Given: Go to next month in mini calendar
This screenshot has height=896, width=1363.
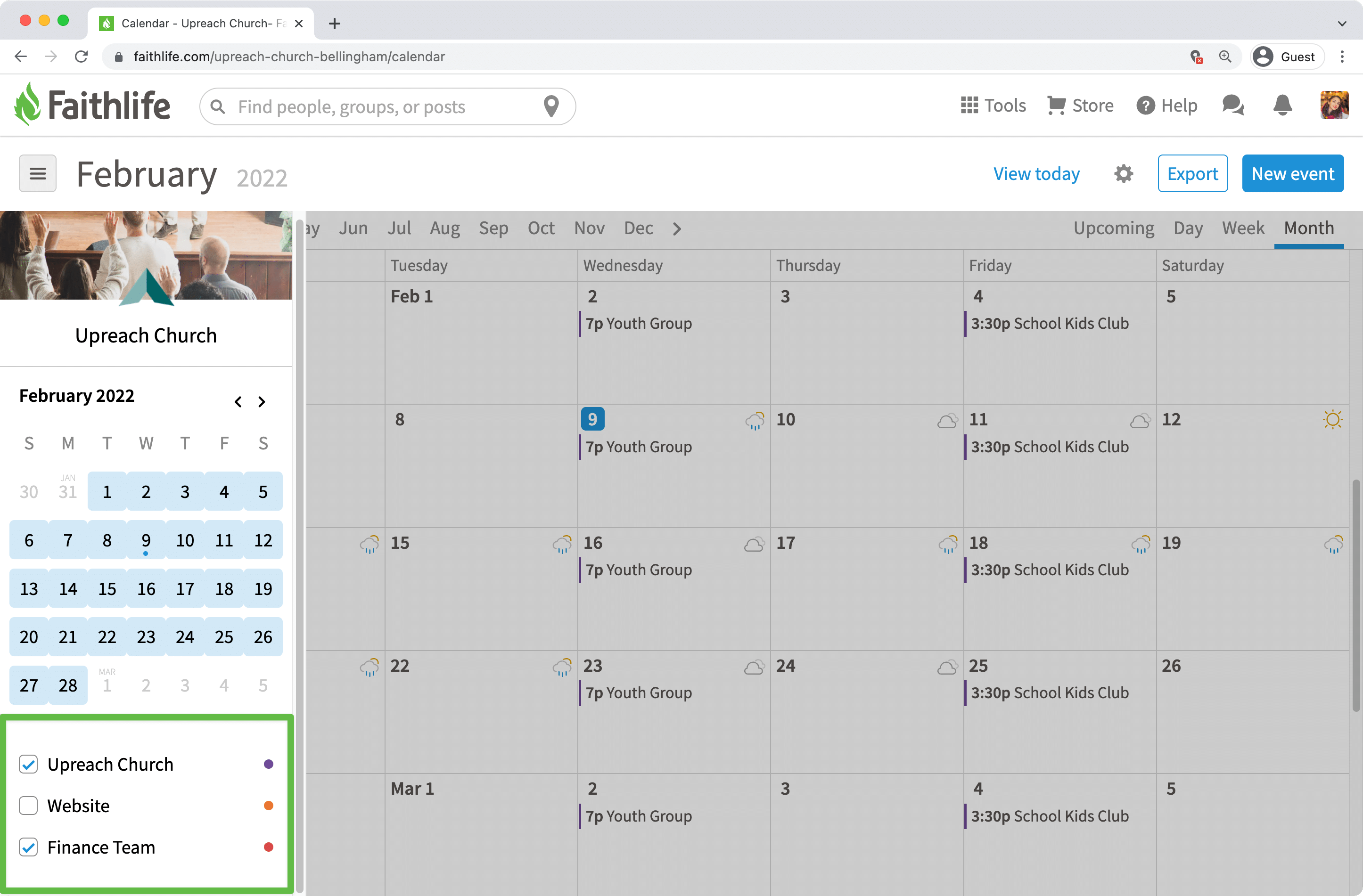Looking at the screenshot, I should [262, 401].
